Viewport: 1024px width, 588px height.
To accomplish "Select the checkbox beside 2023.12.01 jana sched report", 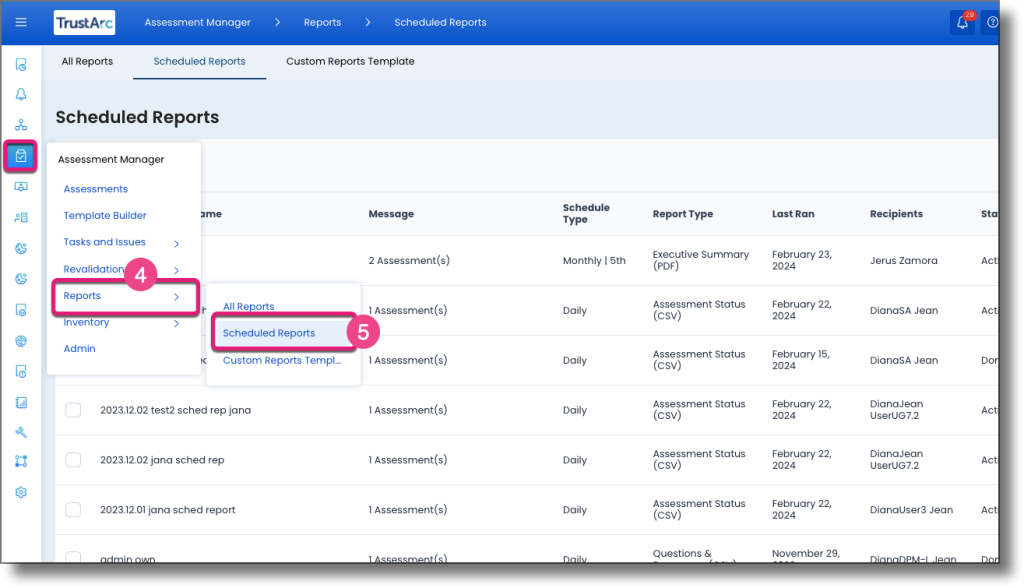I will click(x=73, y=509).
